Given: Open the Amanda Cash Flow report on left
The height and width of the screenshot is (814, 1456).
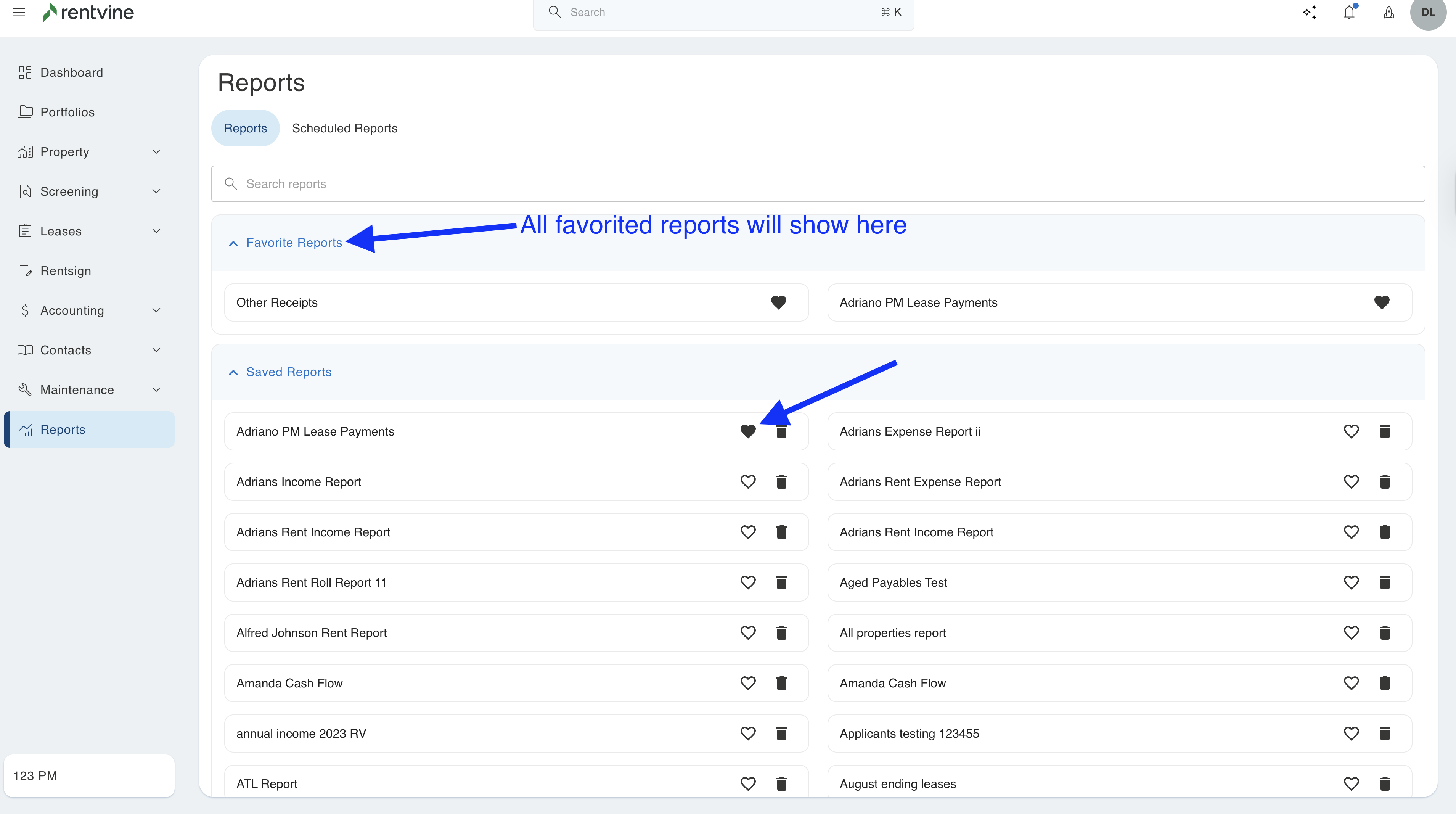Looking at the screenshot, I should coord(289,683).
